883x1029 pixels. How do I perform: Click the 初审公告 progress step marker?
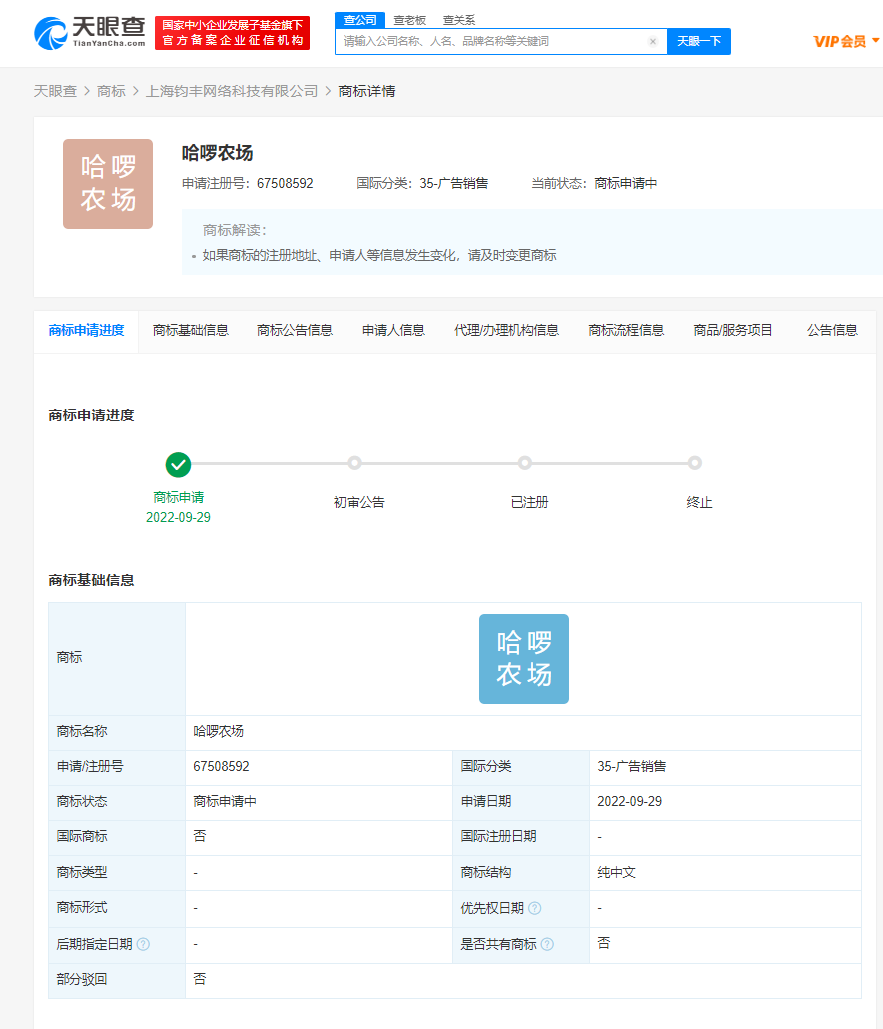[354, 463]
